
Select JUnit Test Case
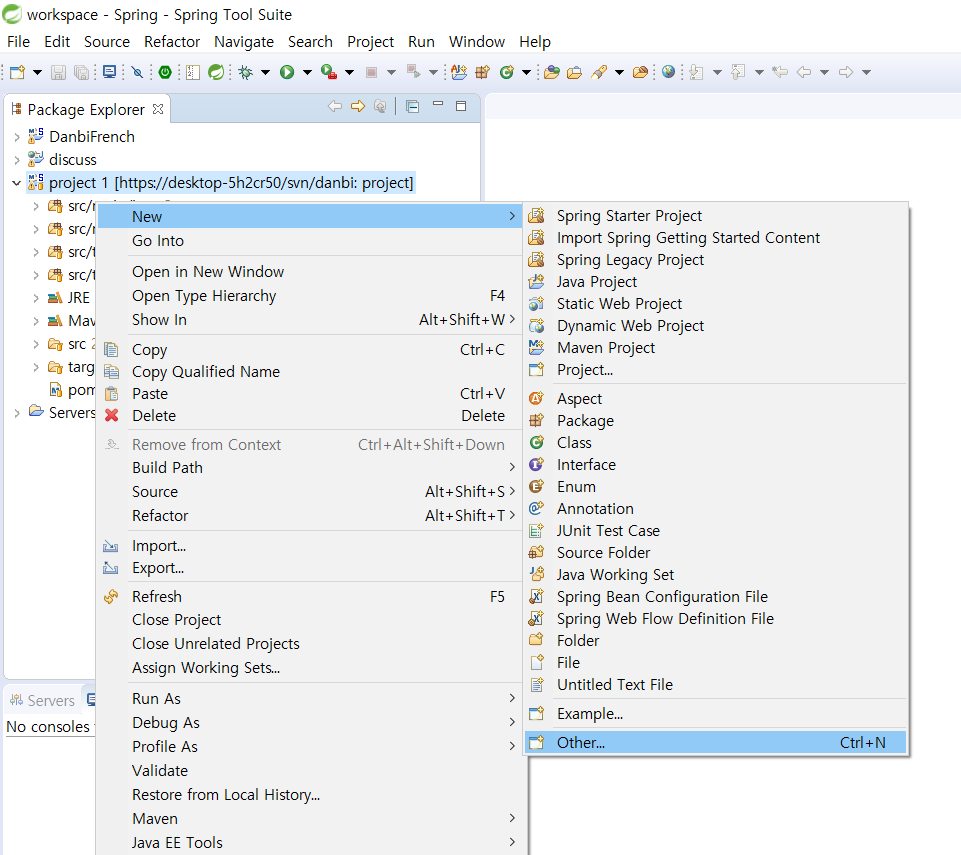click(x=715, y=531)
